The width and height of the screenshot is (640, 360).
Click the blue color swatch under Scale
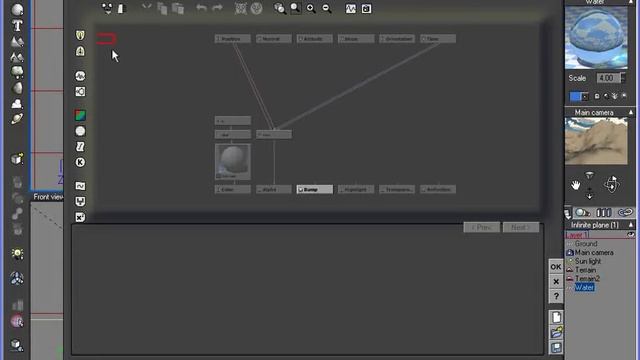coord(575,97)
